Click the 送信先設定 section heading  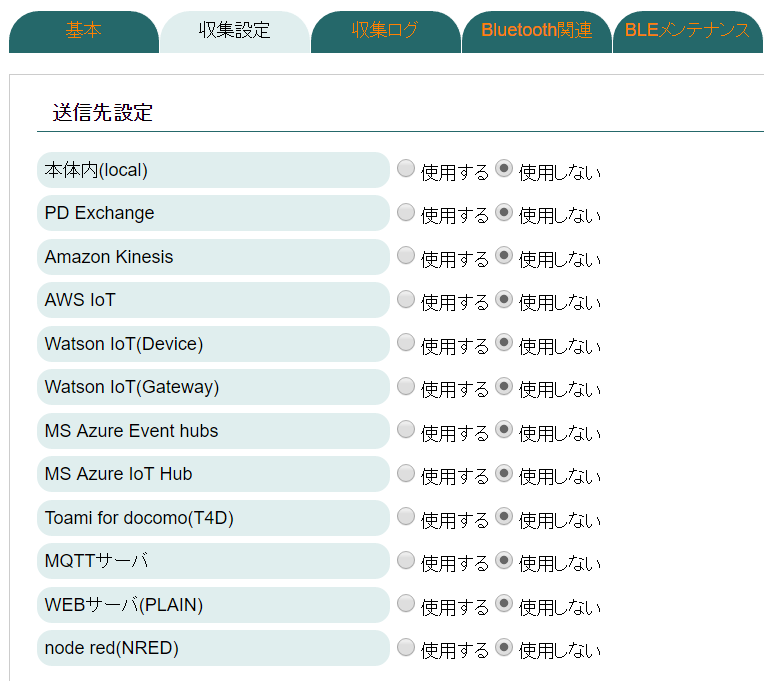103,113
